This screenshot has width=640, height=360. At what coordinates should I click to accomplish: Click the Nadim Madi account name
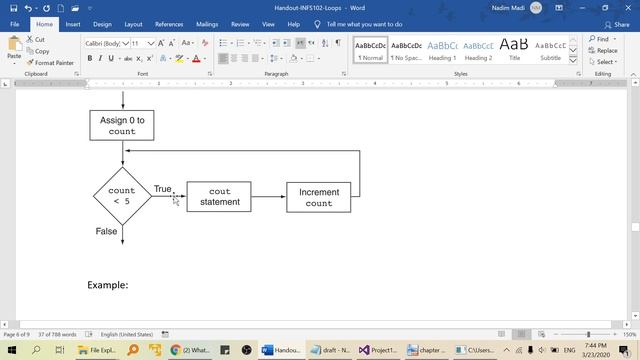click(508, 8)
